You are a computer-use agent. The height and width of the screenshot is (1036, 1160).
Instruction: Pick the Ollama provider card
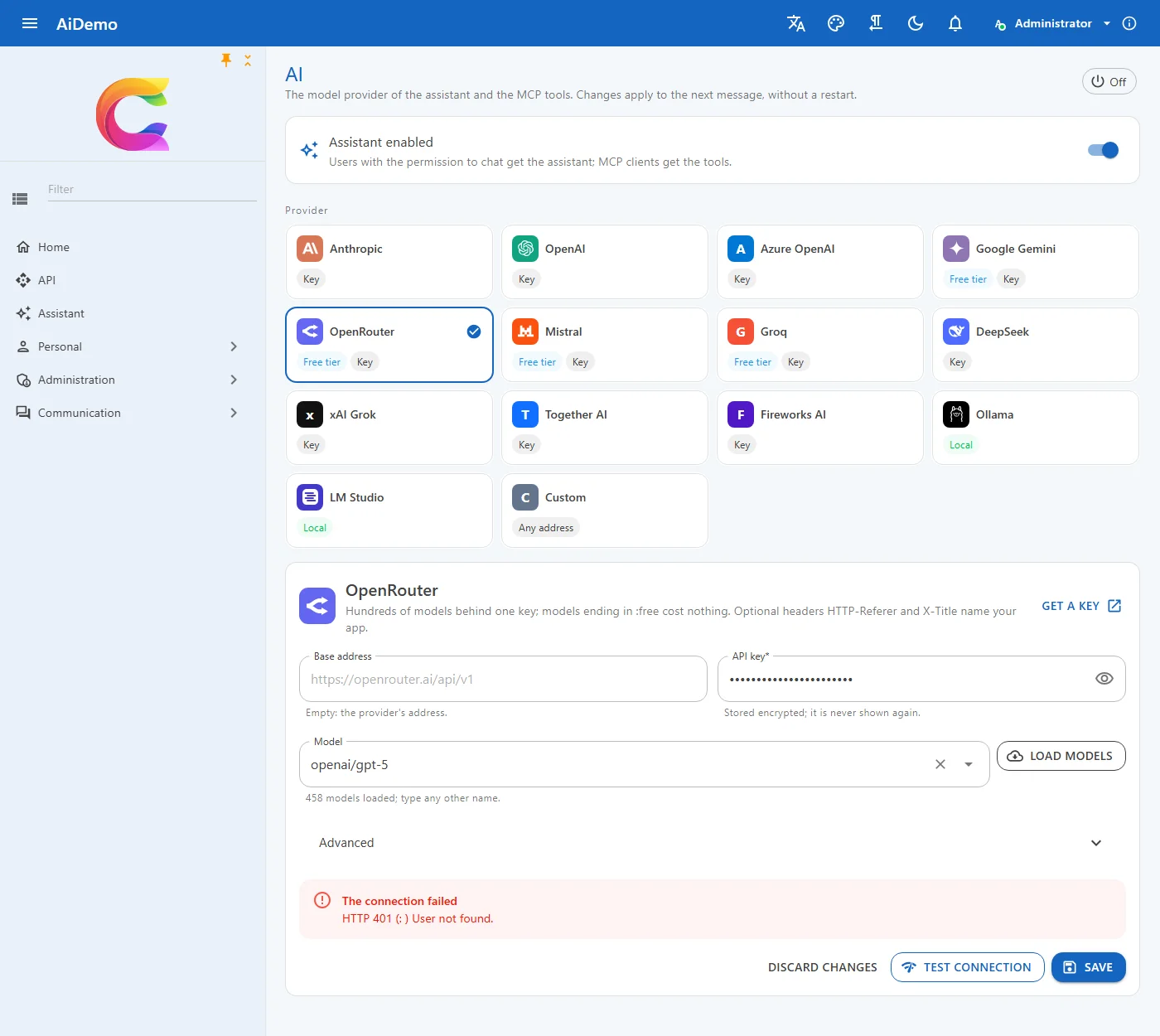(1036, 428)
